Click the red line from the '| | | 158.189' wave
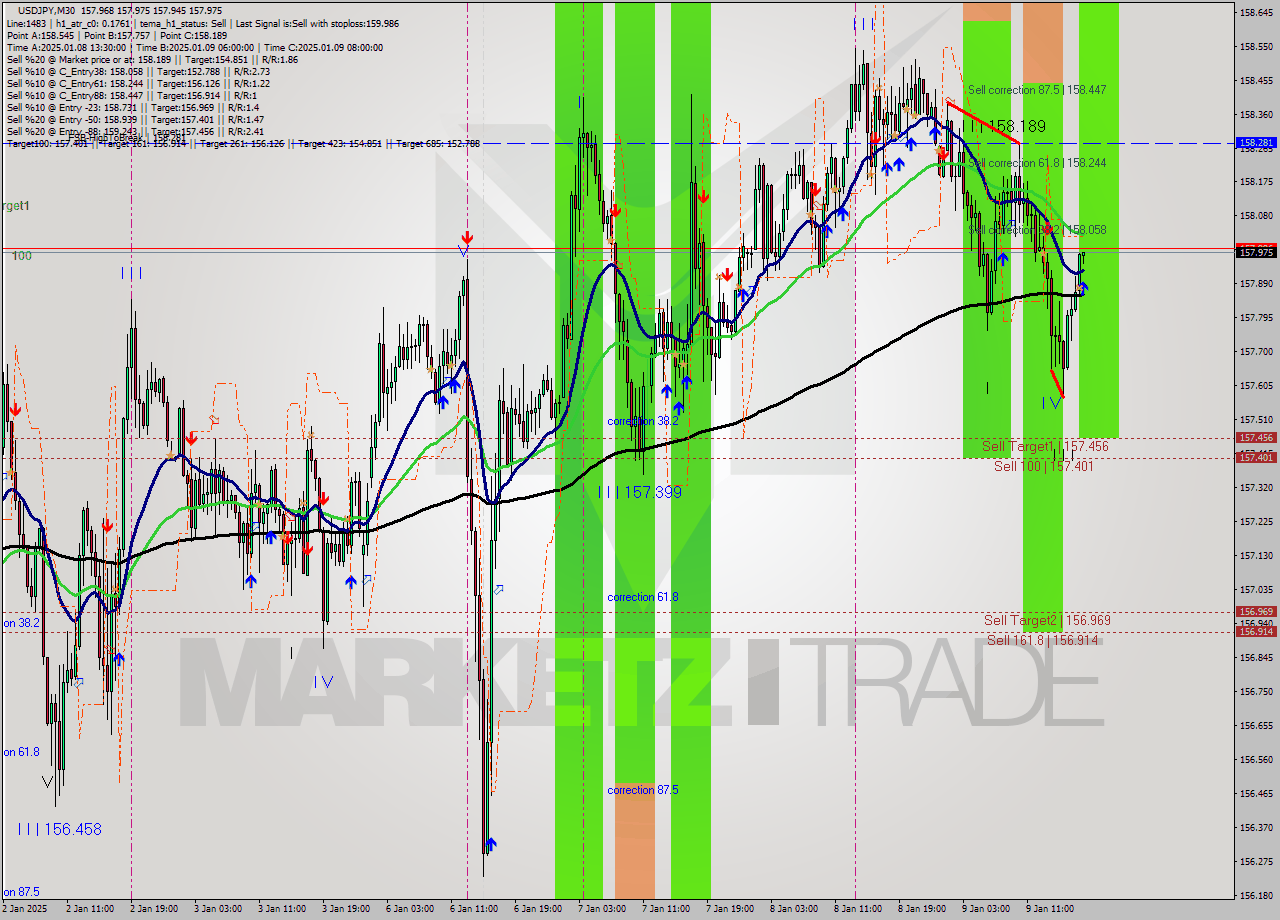 tap(983, 121)
